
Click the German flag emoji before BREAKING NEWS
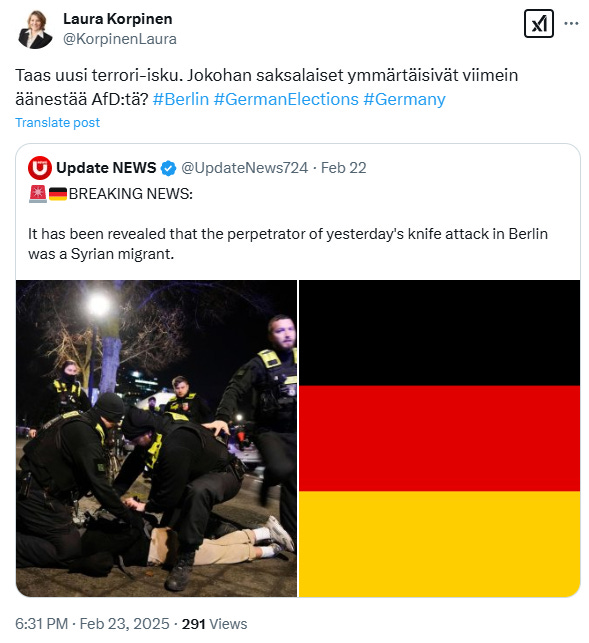58,194
